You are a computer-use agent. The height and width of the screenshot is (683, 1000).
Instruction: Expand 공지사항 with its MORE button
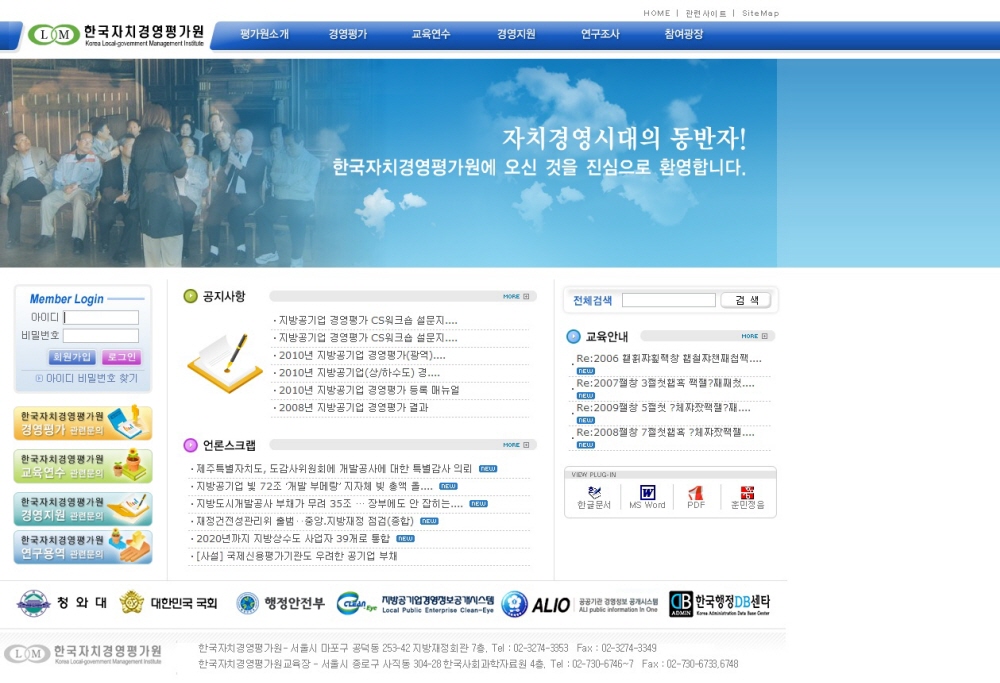pos(516,297)
